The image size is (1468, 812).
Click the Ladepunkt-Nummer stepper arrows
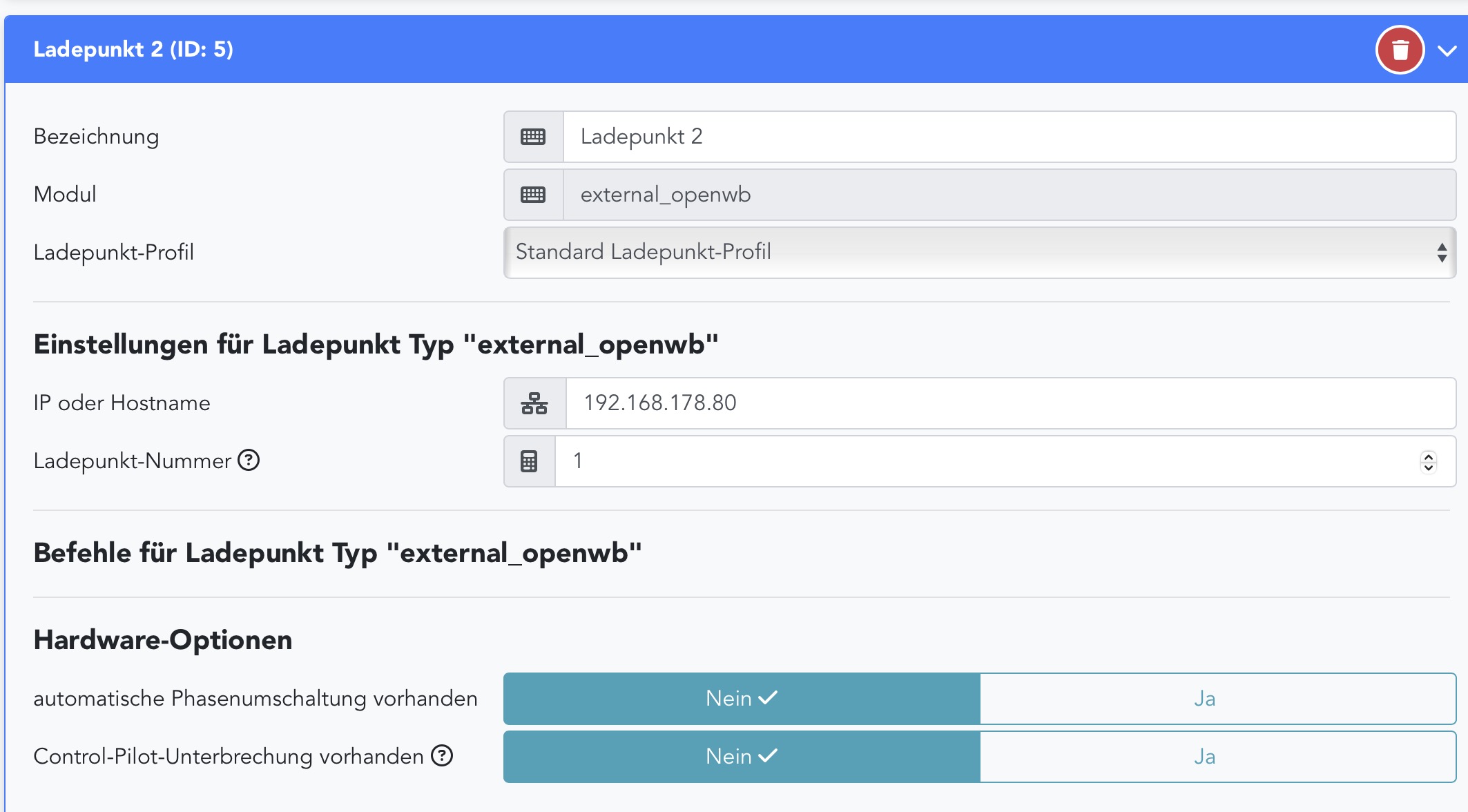tap(1428, 461)
